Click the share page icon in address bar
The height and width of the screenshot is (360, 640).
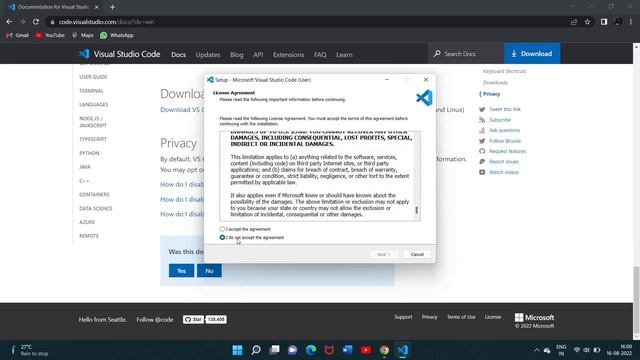[574, 22]
